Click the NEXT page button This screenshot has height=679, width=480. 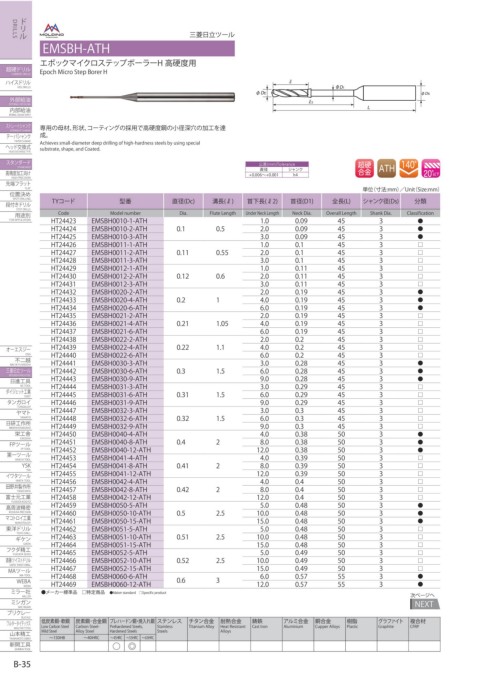pyautogui.click(x=424, y=604)
